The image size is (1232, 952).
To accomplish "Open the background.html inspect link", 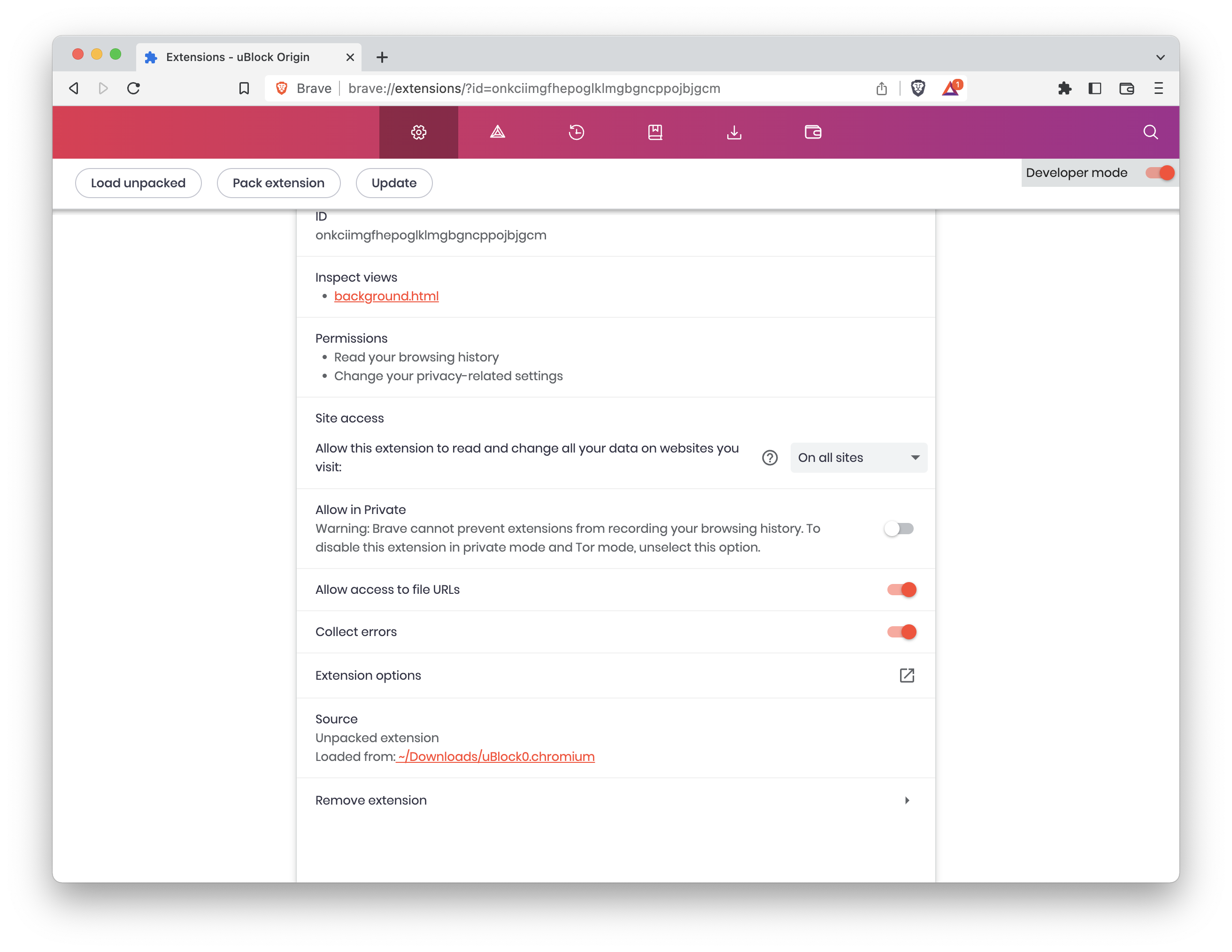I will point(386,296).
